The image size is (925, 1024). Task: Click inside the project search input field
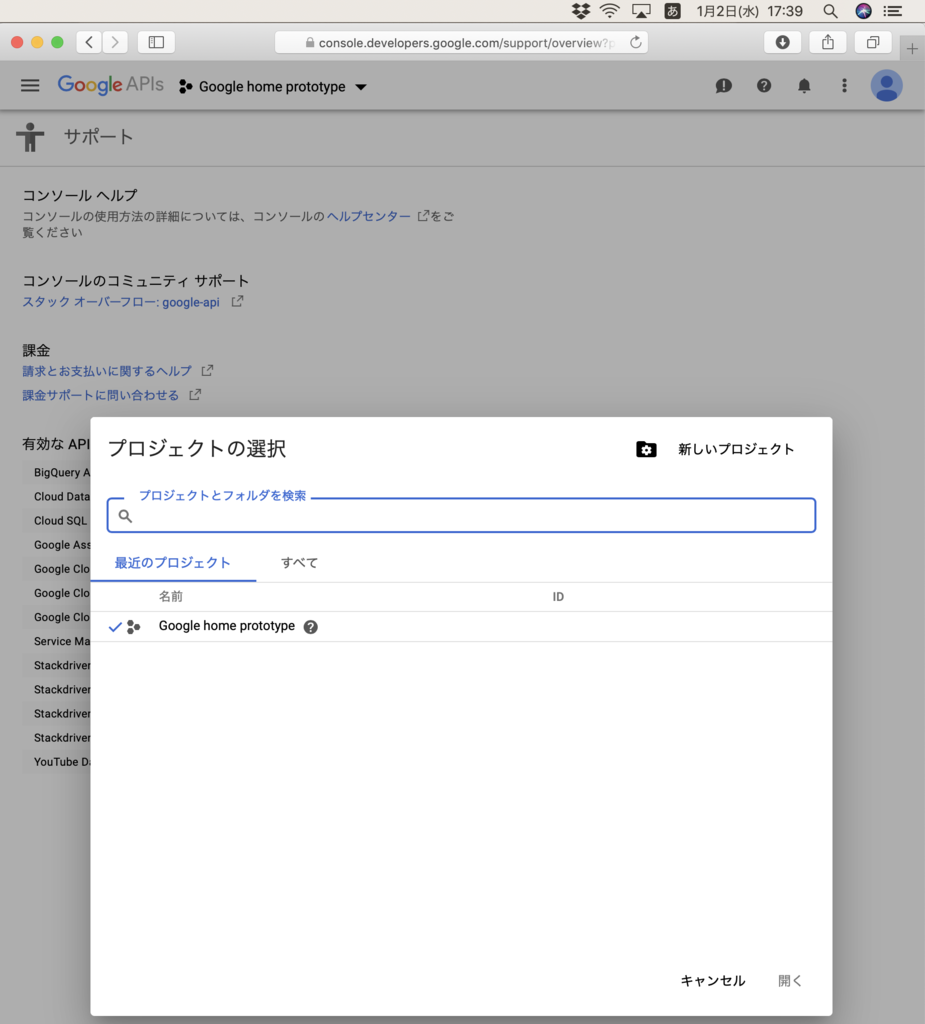coord(460,515)
